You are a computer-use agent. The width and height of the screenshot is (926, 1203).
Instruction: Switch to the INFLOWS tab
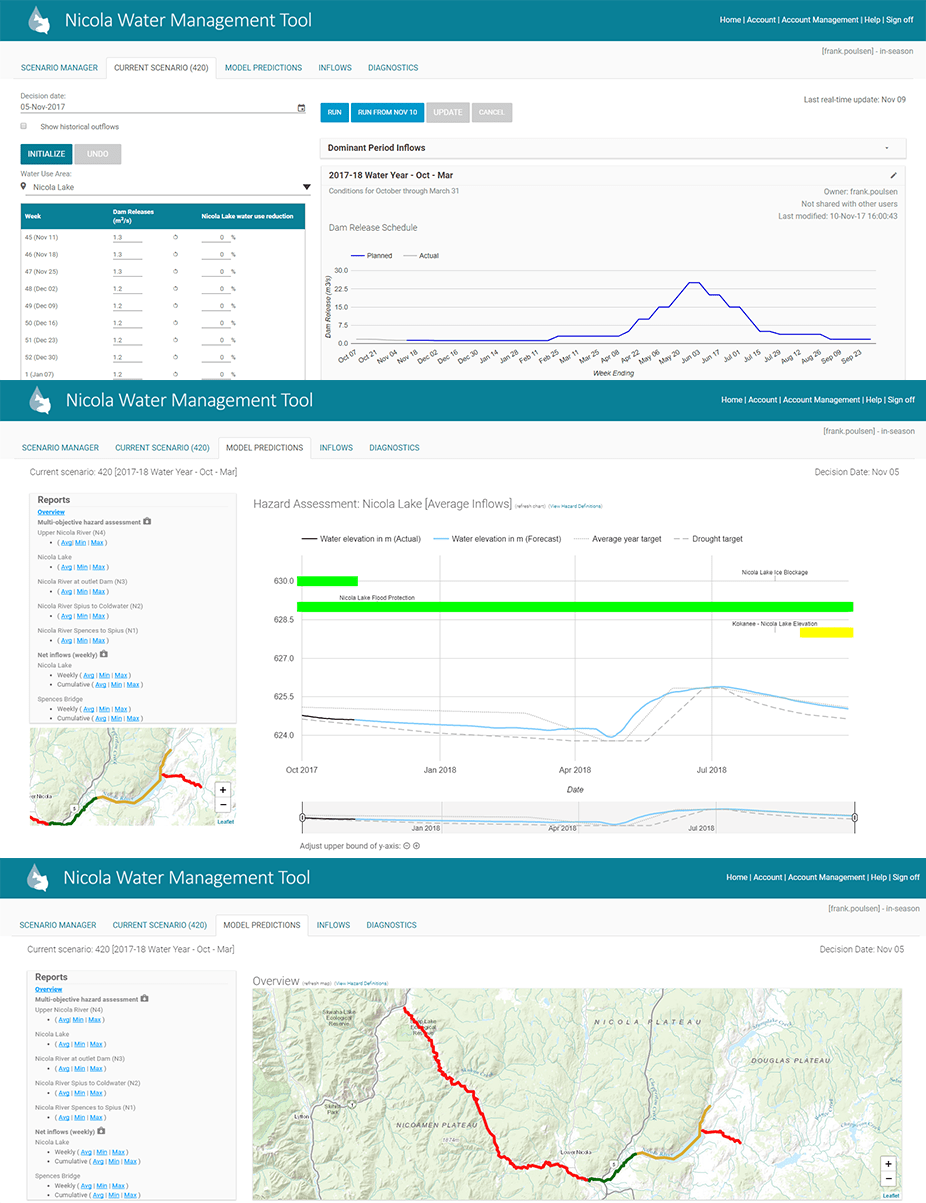335,68
